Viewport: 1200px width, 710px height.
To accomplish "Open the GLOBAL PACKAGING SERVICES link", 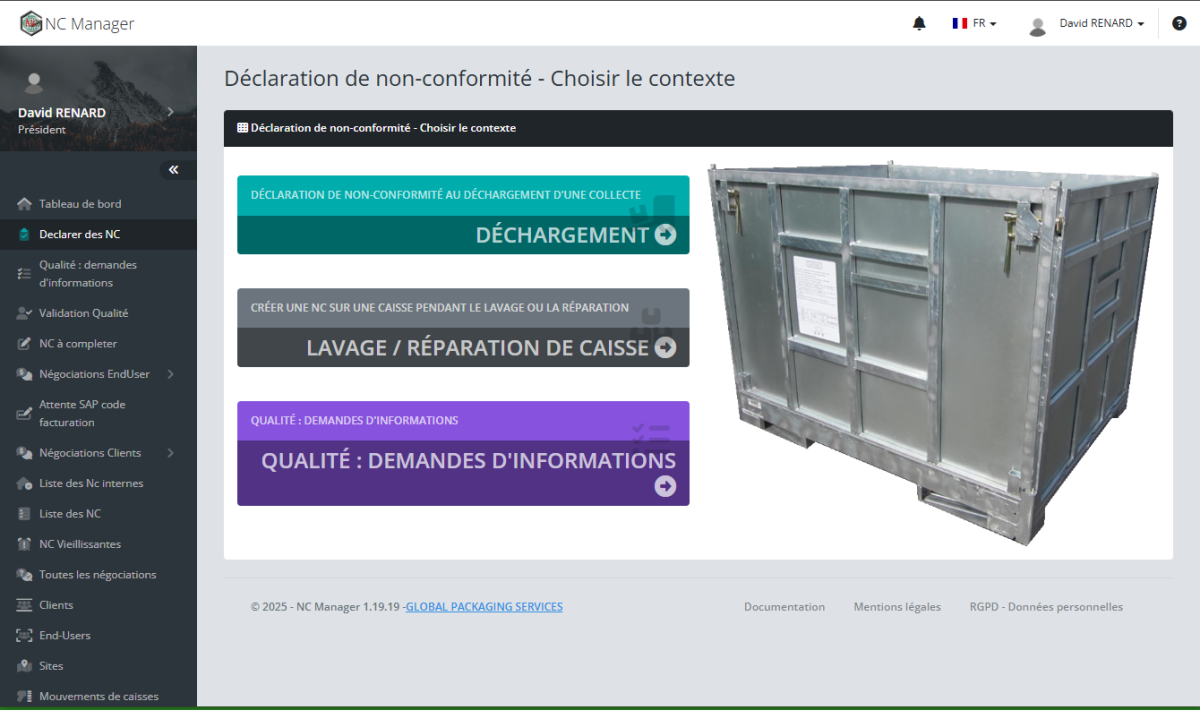I will [x=484, y=606].
